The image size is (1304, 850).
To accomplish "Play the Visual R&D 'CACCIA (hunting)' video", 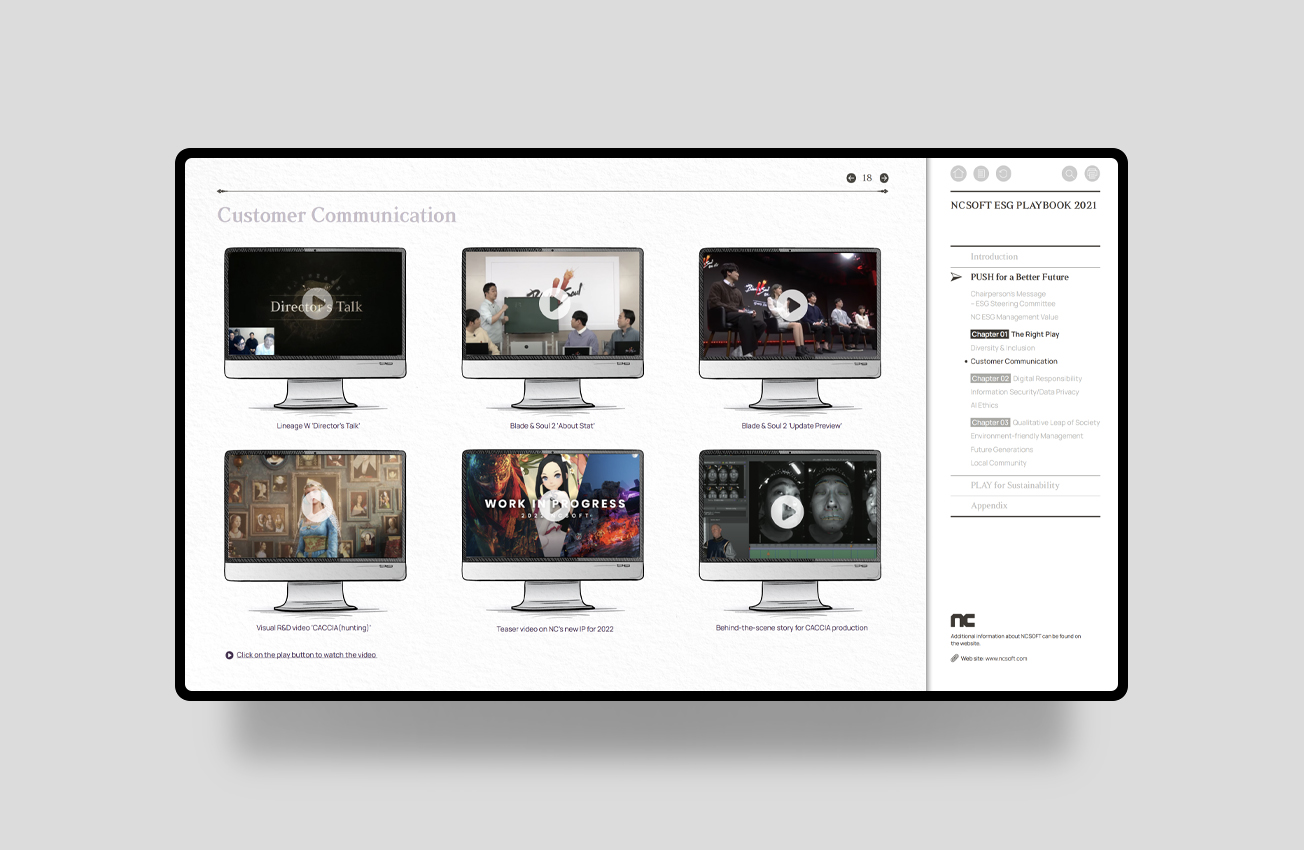I will pos(315,505).
